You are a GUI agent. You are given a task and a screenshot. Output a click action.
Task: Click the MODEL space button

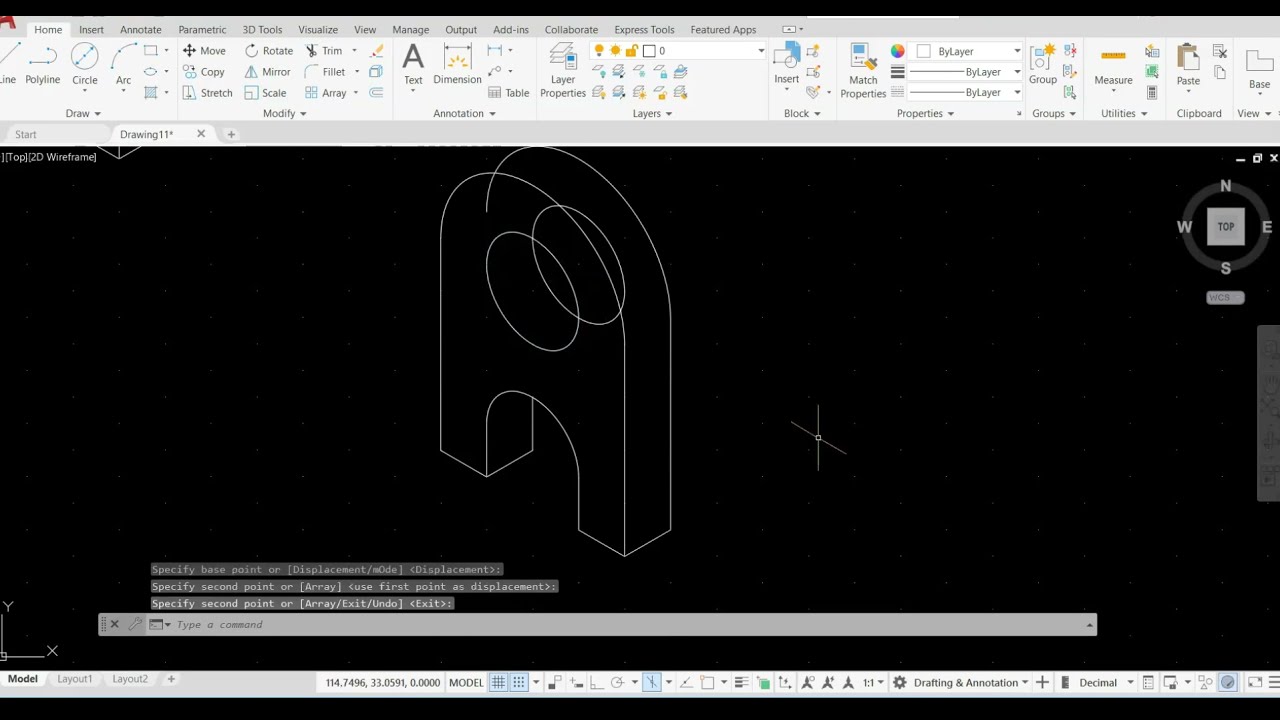pos(466,683)
